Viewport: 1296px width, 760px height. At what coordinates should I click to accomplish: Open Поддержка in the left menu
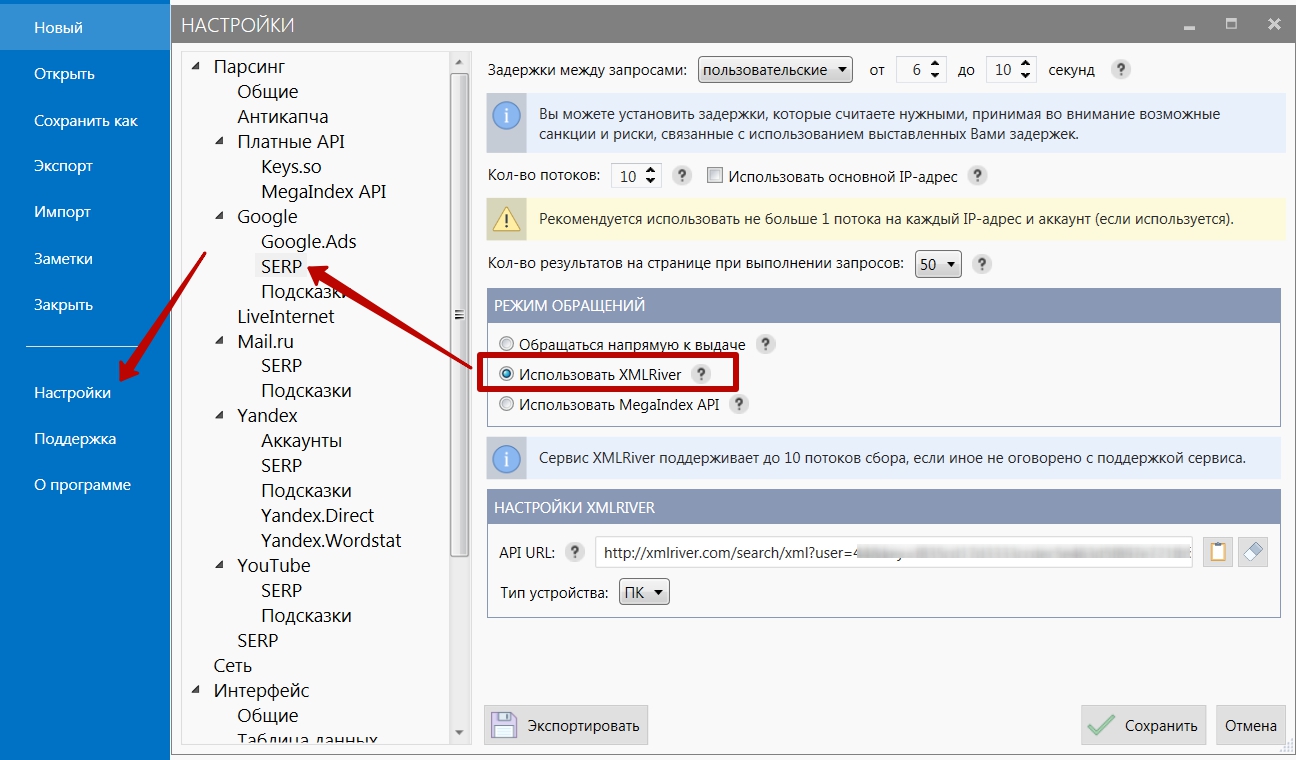click(75, 439)
